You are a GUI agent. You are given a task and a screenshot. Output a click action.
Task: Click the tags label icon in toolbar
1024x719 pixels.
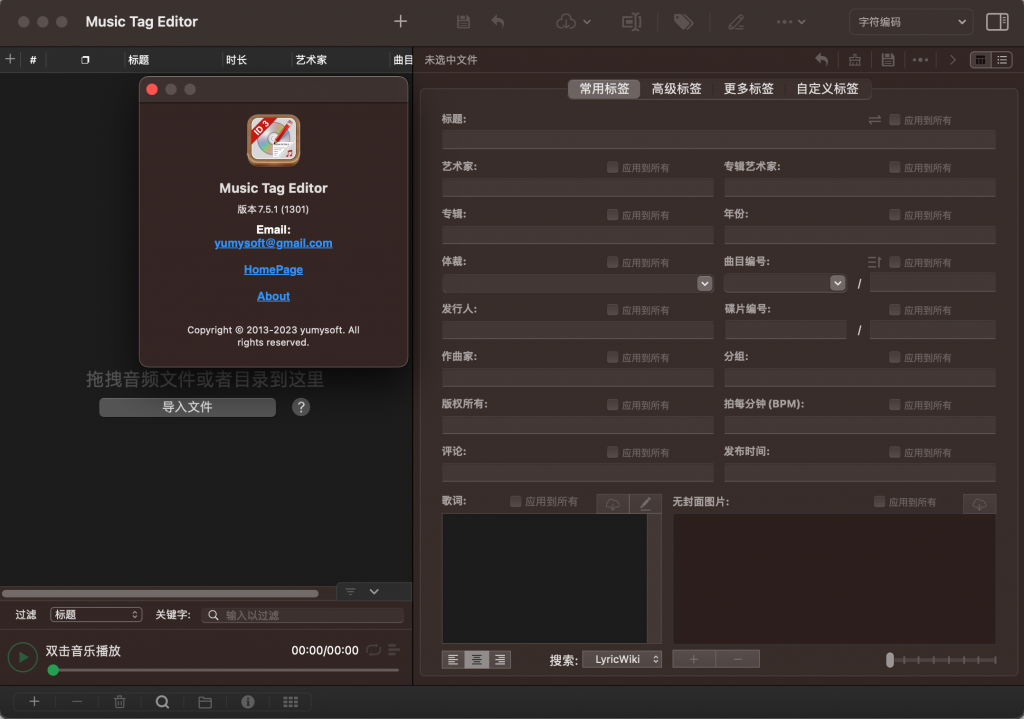coord(684,21)
